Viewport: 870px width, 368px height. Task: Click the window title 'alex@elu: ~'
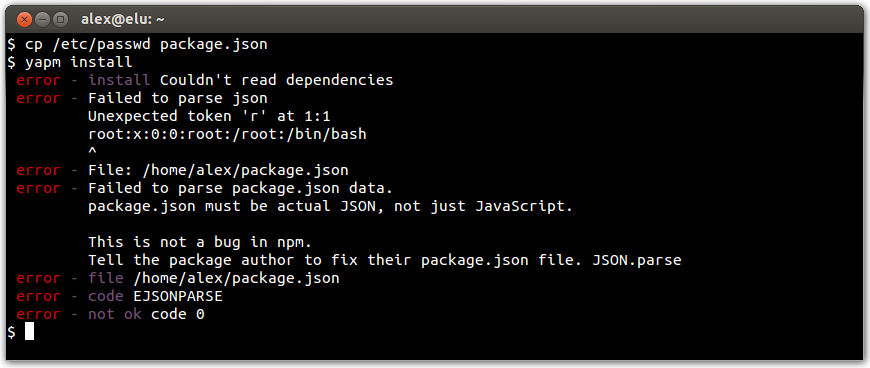click(x=123, y=20)
